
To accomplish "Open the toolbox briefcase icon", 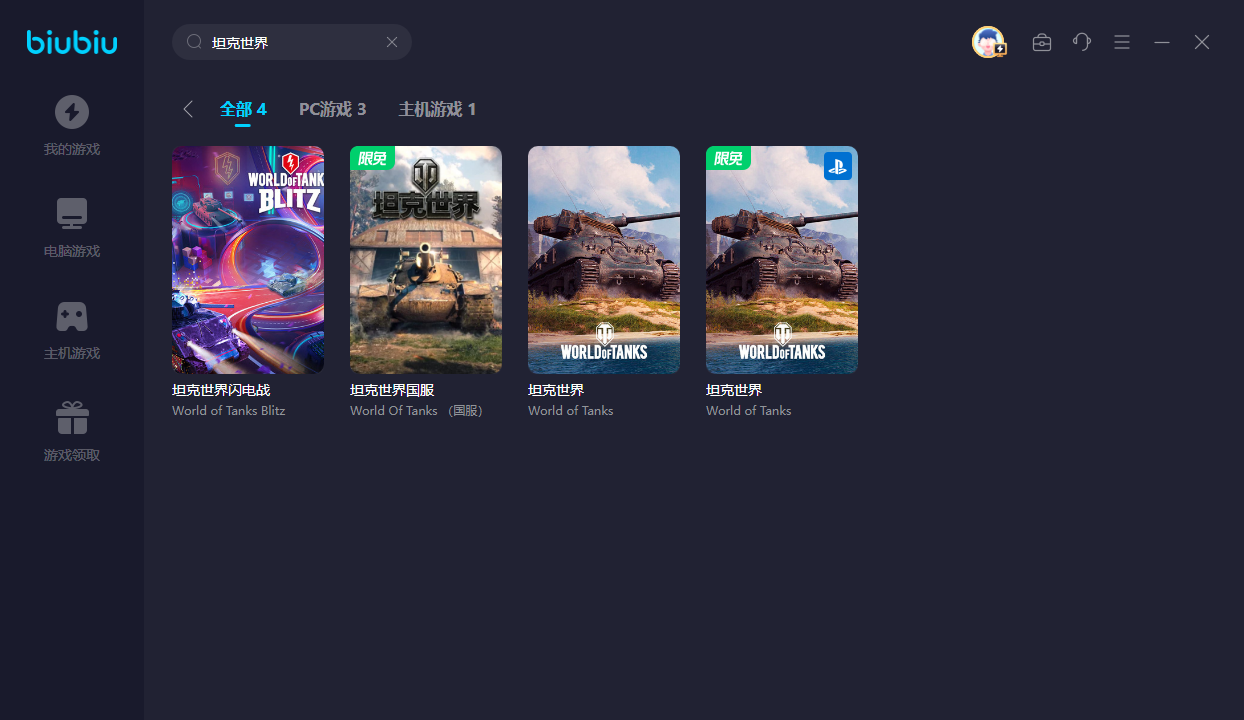I will 1042,42.
